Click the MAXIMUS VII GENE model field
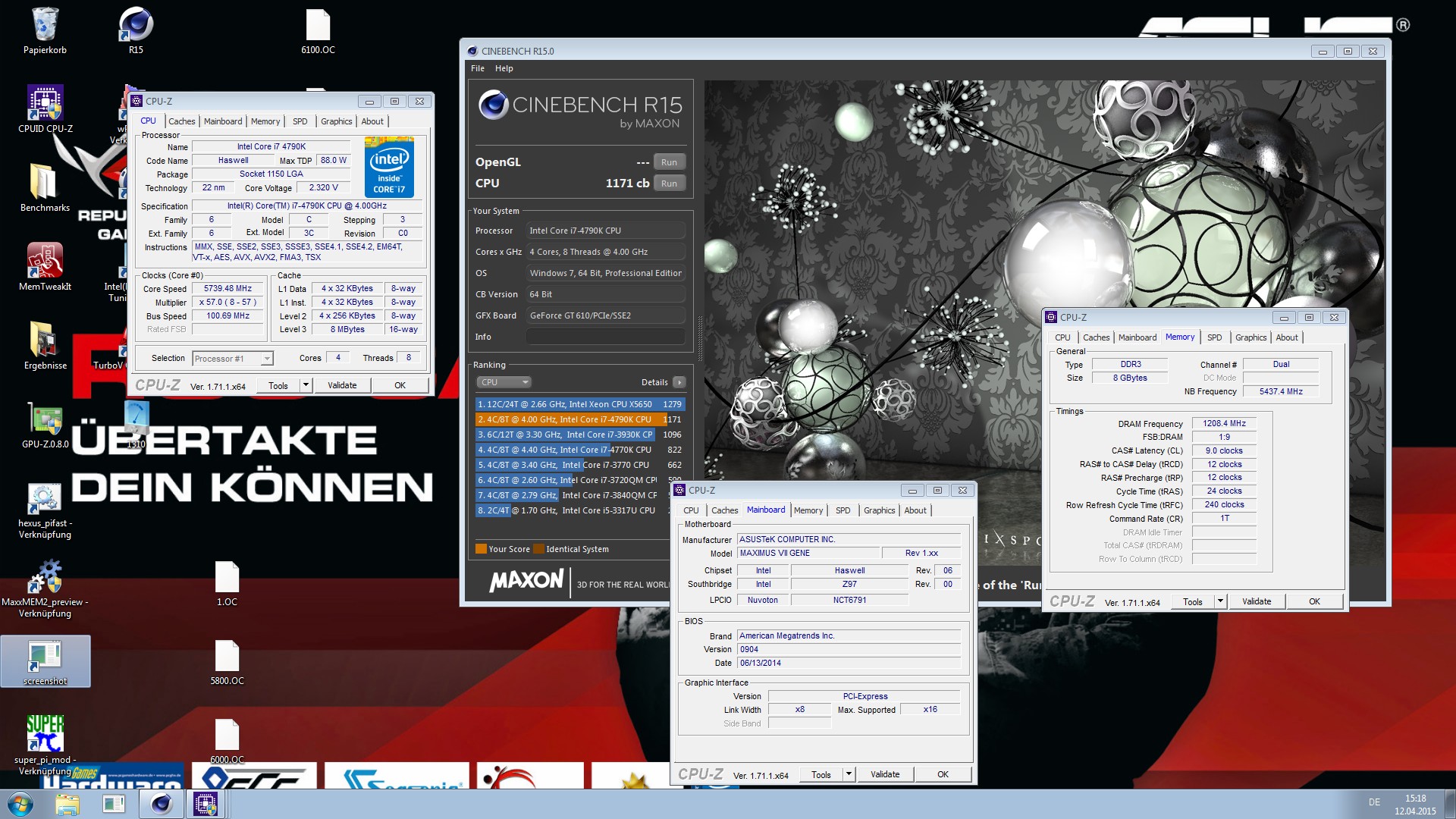The image size is (1456, 819). (808, 554)
